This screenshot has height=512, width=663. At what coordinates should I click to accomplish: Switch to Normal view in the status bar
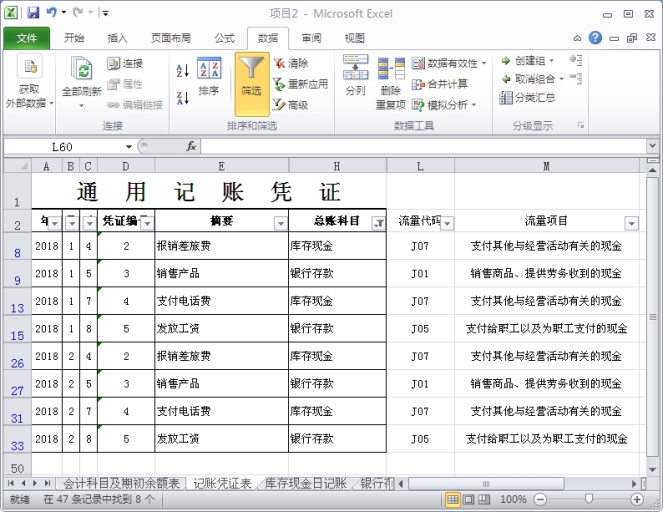click(453, 499)
